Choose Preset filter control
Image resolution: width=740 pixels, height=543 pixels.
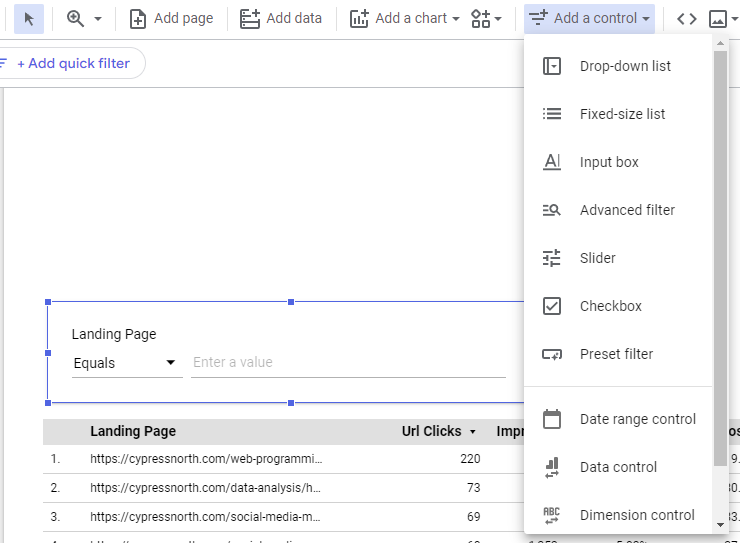click(618, 354)
